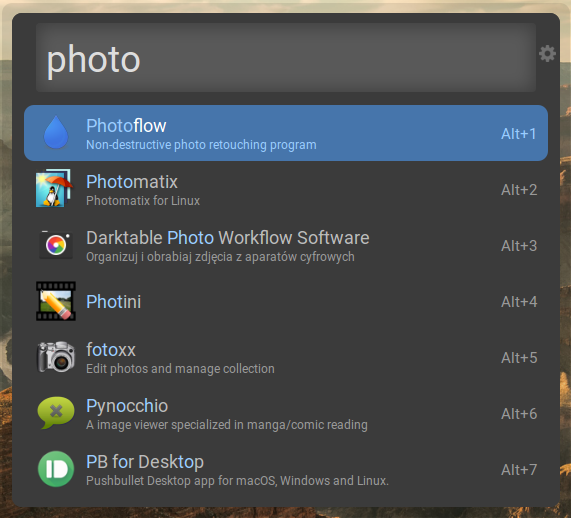Select the fotoxx result title

[x=111, y=350]
